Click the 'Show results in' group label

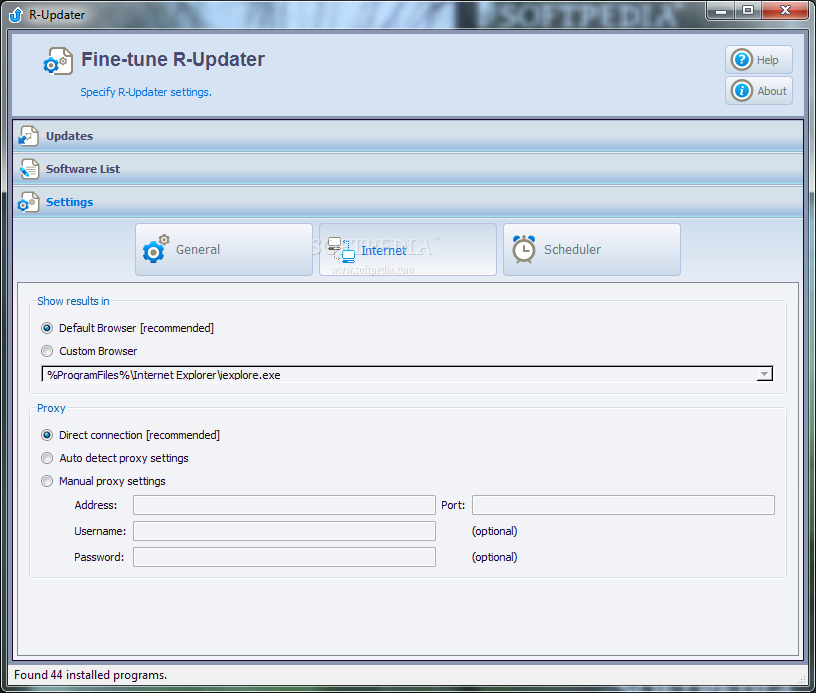tap(73, 301)
